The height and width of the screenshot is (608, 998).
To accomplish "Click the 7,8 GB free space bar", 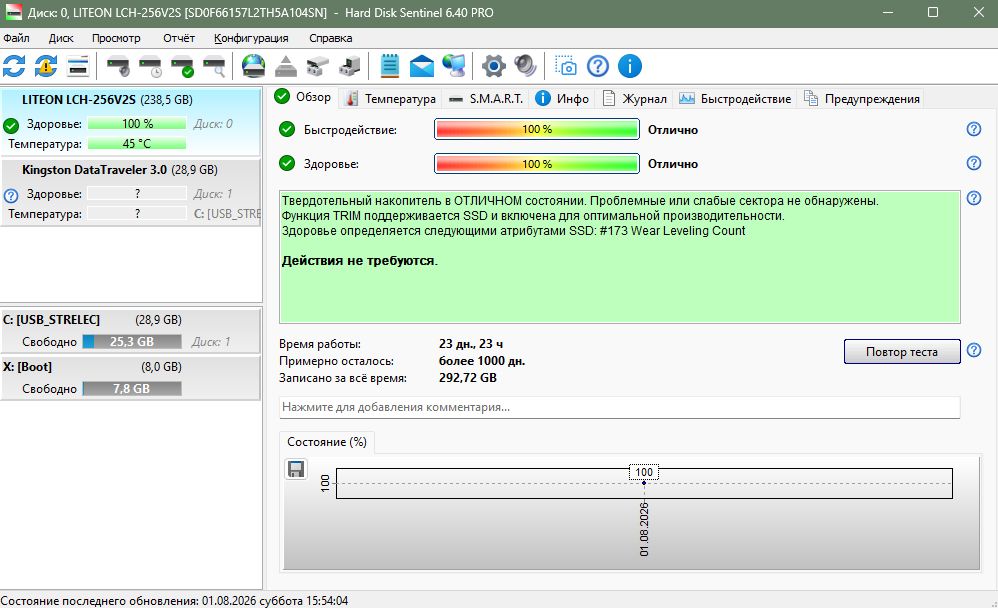I will (x=132, y=388).
